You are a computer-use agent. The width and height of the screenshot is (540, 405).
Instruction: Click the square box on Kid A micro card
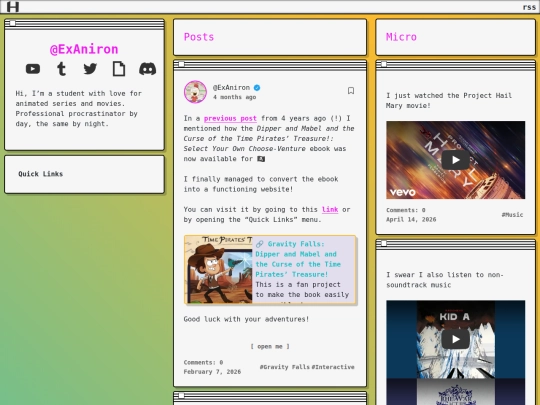pyautogui.click(x=384, y=244)
